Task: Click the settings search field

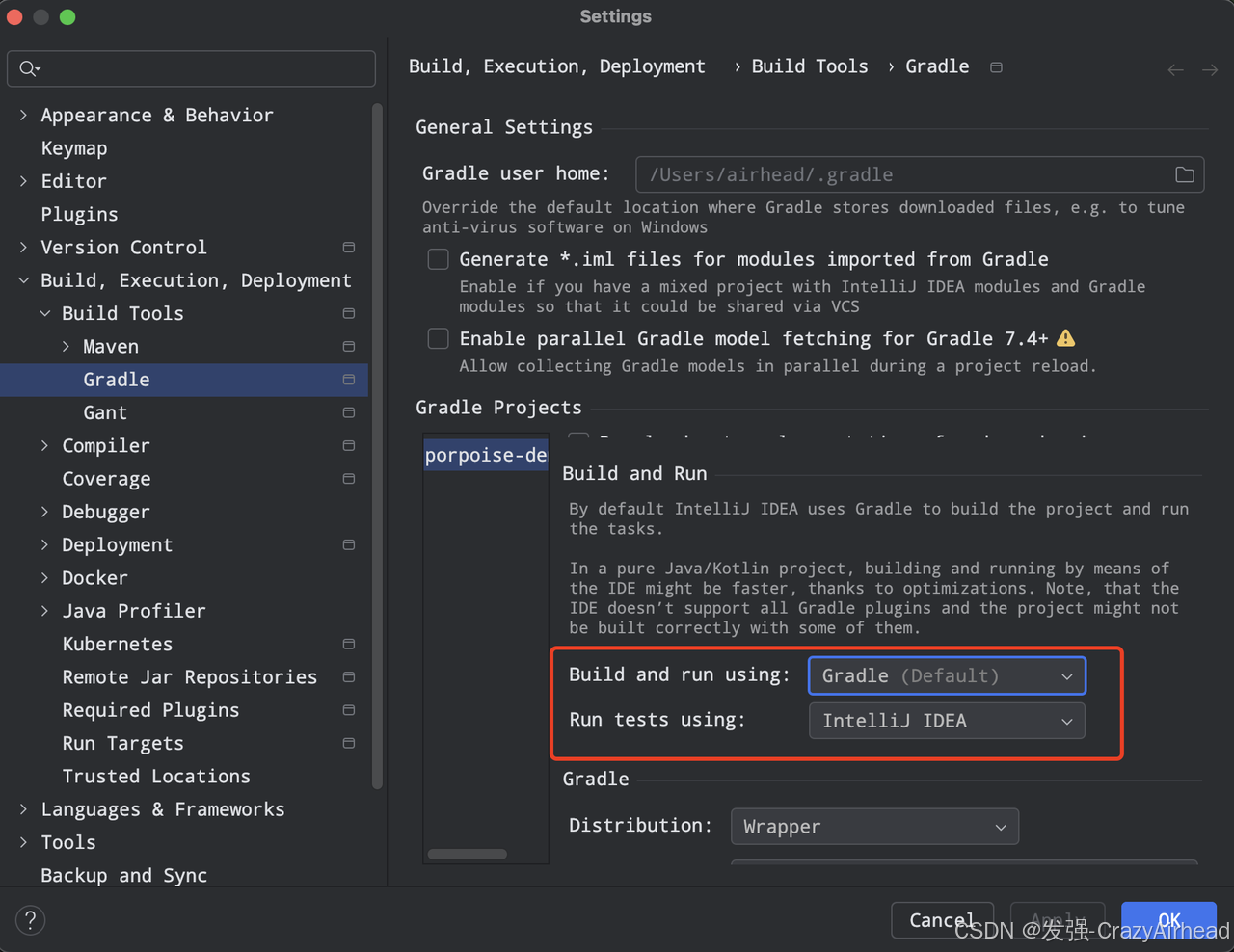Action: pos(191,68)
